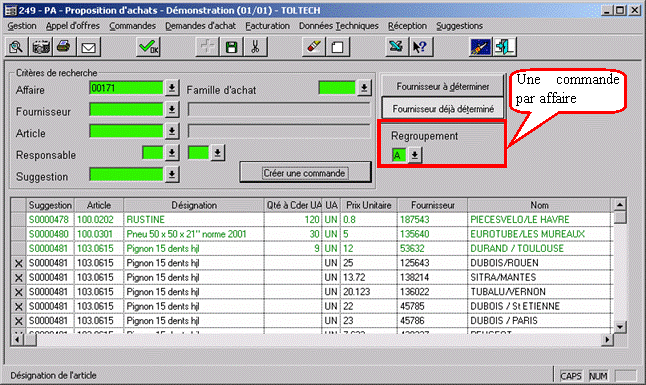The height and width of the screenshot is (385, 646).
Task: Click the green Fournisseur input field
Action: click(x=126, y=110)
